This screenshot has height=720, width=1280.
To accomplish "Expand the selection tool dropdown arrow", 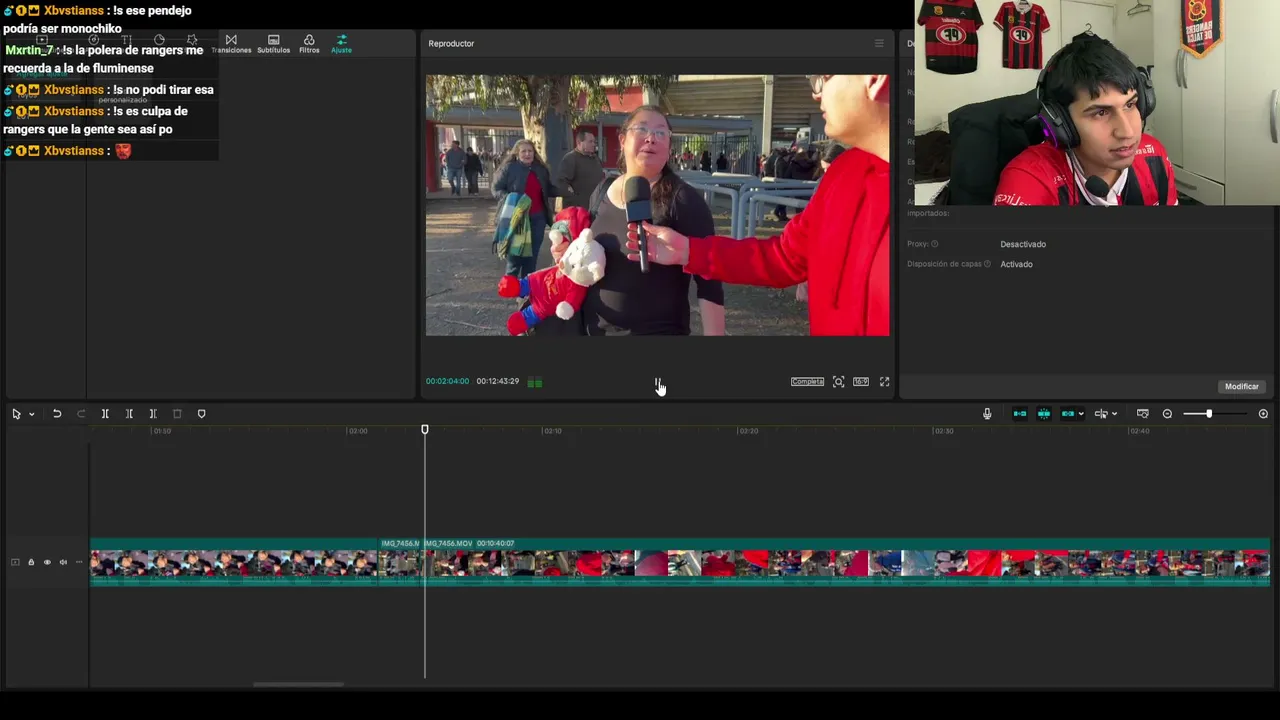I will pos(32,414).
